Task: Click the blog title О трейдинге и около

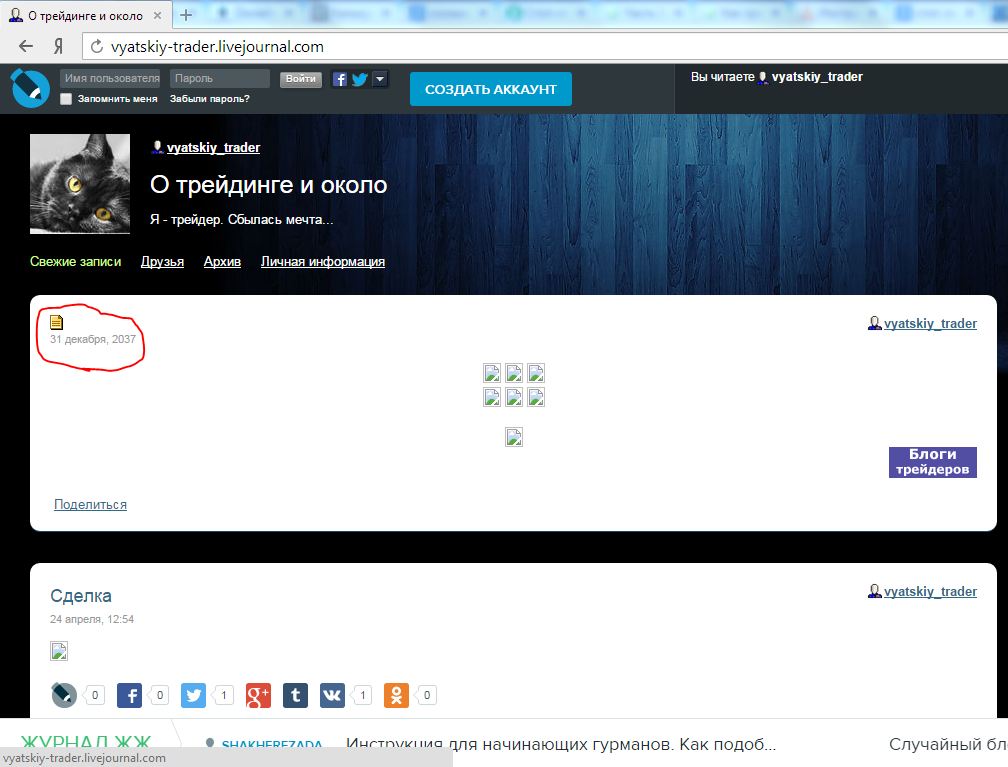Action: pyautogui.click(x=269, y=185)
